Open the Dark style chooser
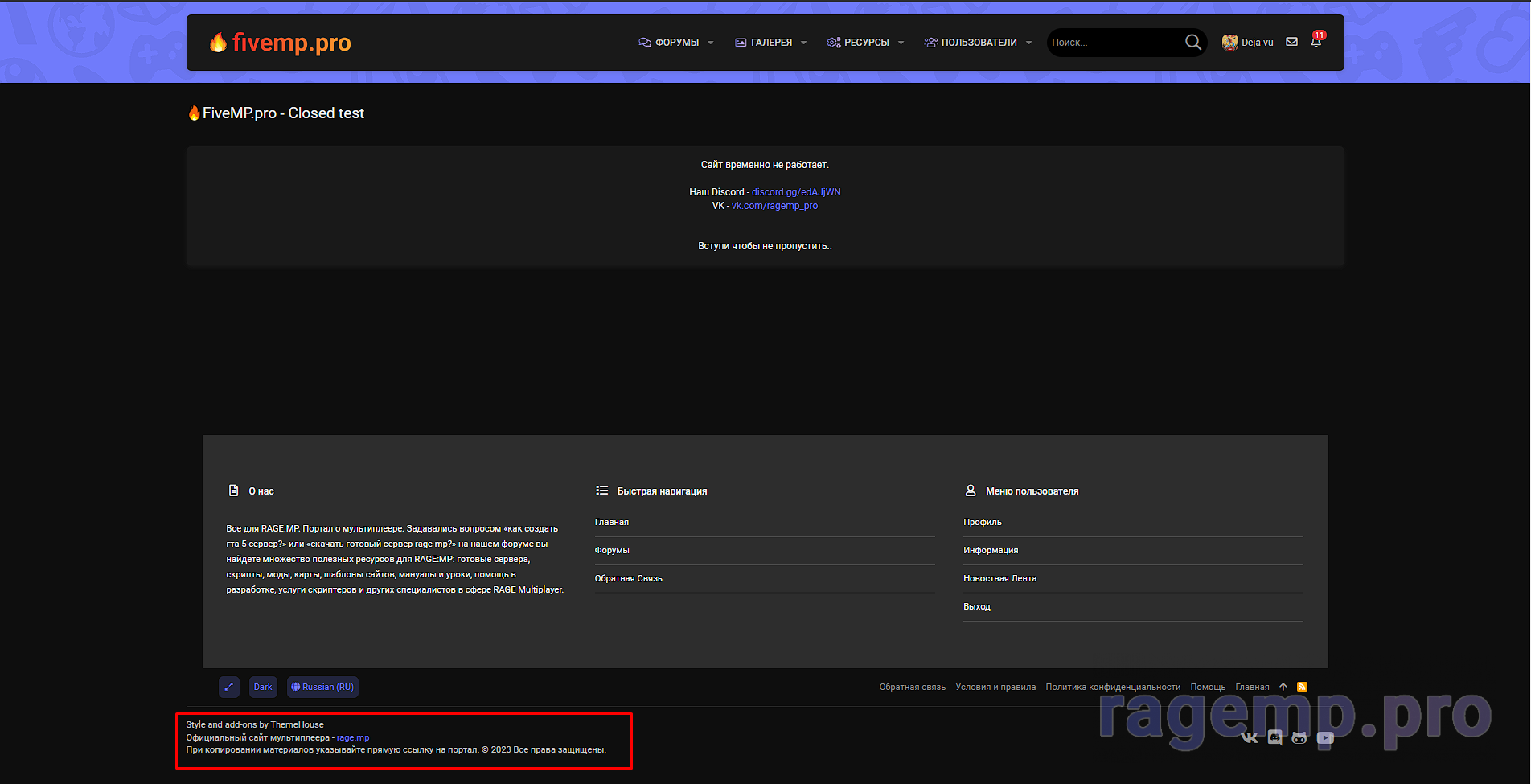Viewport: 1531px width, 784px height. point(263,687)
